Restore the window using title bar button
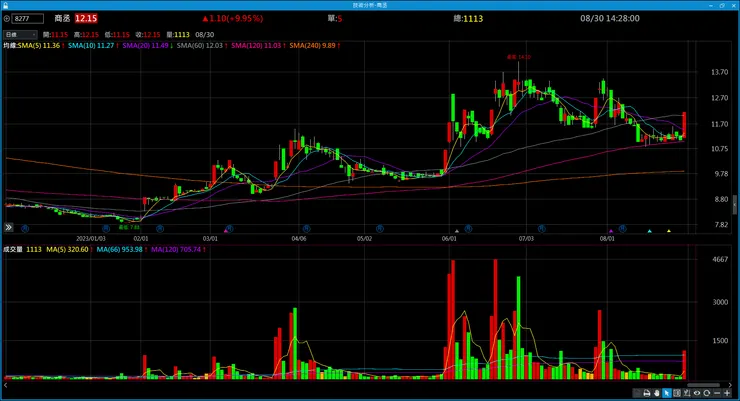This screenshot has width=740, height=401. [x=722, y=5]
